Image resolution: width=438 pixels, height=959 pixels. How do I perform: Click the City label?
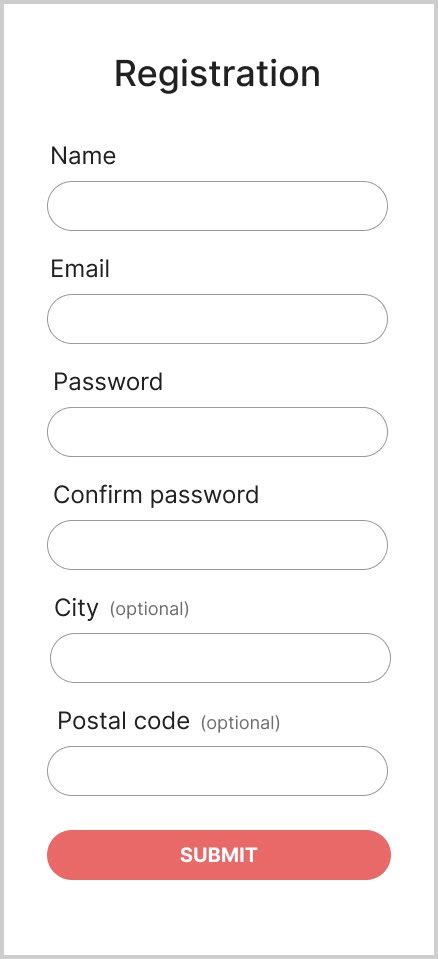(x=76, y=609)
